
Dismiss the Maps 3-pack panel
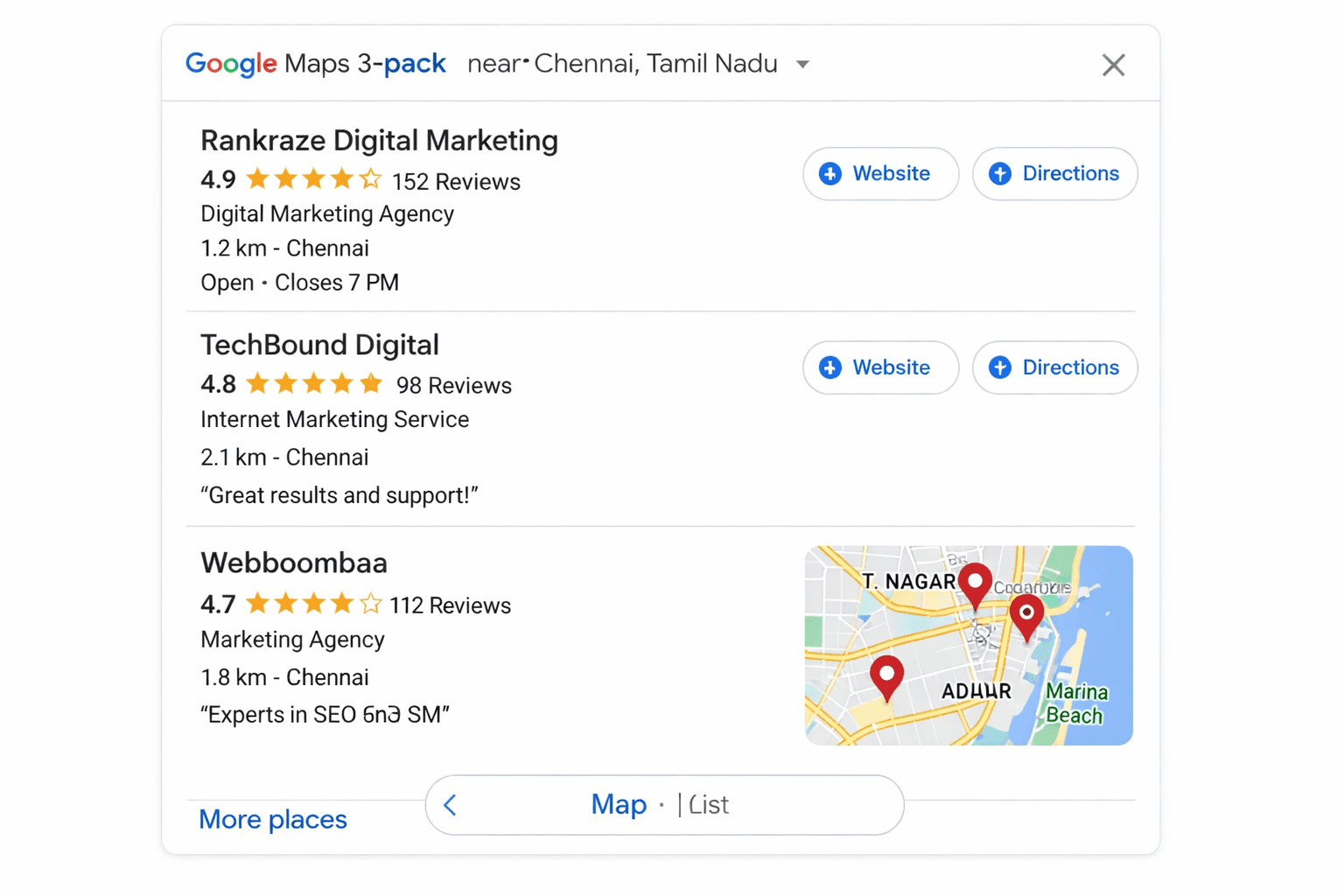click(x=1113, y=64)
